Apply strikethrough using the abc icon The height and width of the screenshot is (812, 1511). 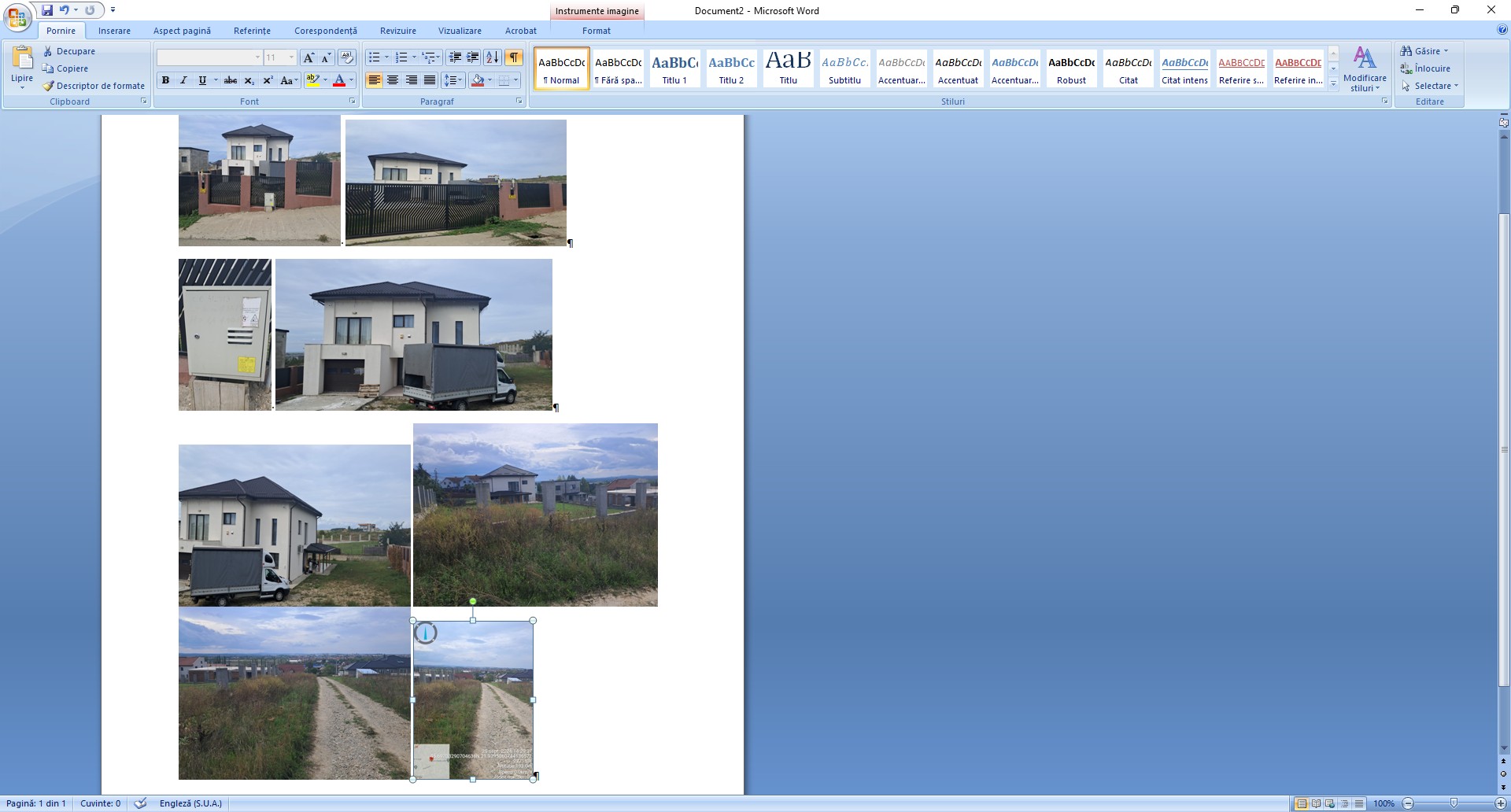click(230, 80)
